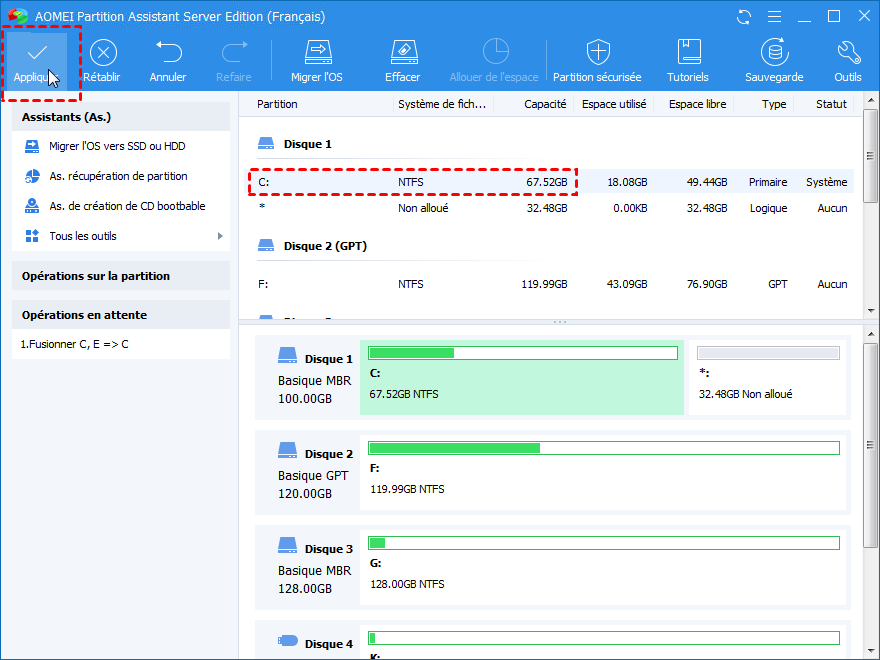The width and height of the screenshot is (880, 660).
Task: Open the hamburger menu in title bar
Action: 774,17
